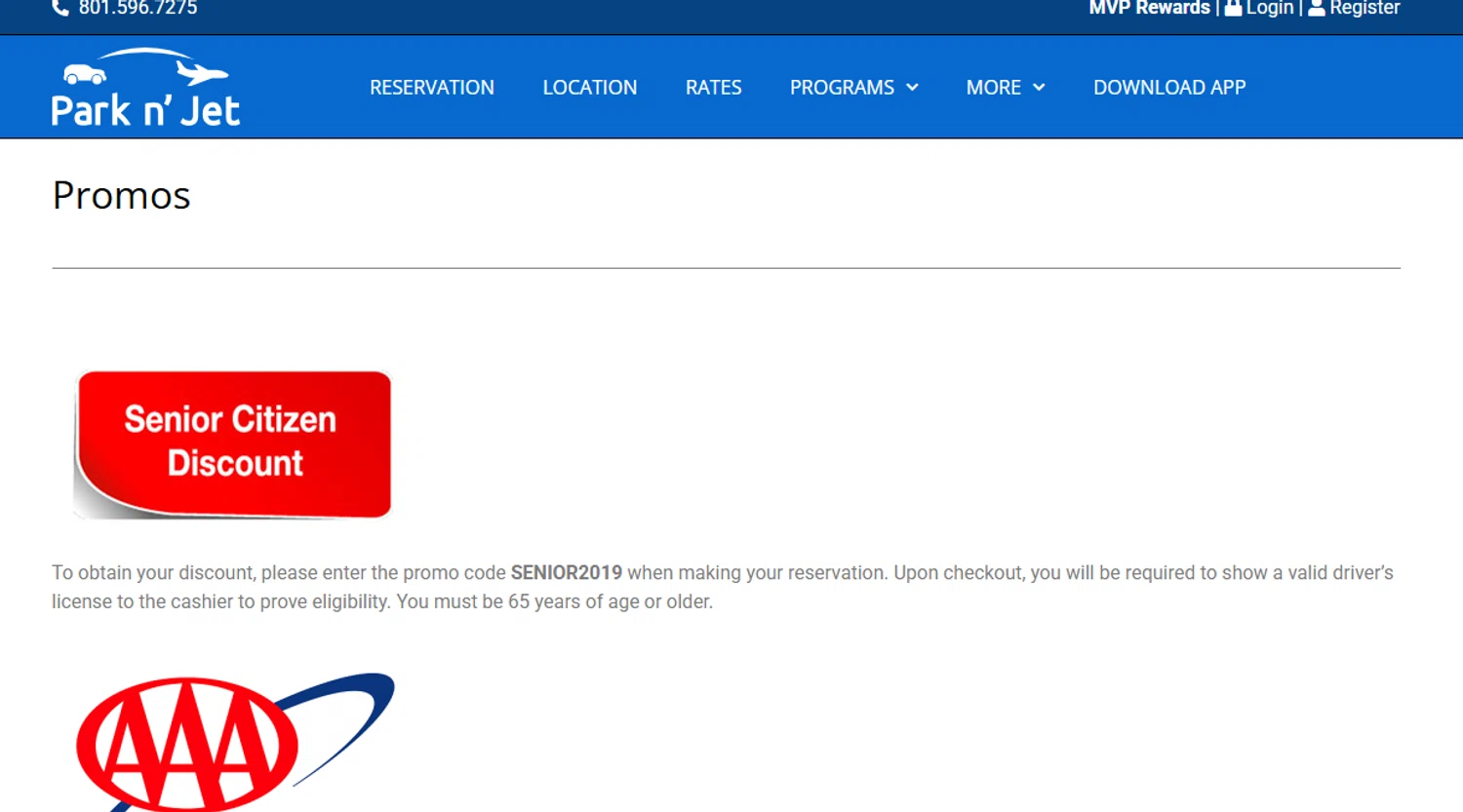Click the SENIOR2019 promo code text
Screen dimensions: 1463x812
pyautogui.click(x=567, y=573)
